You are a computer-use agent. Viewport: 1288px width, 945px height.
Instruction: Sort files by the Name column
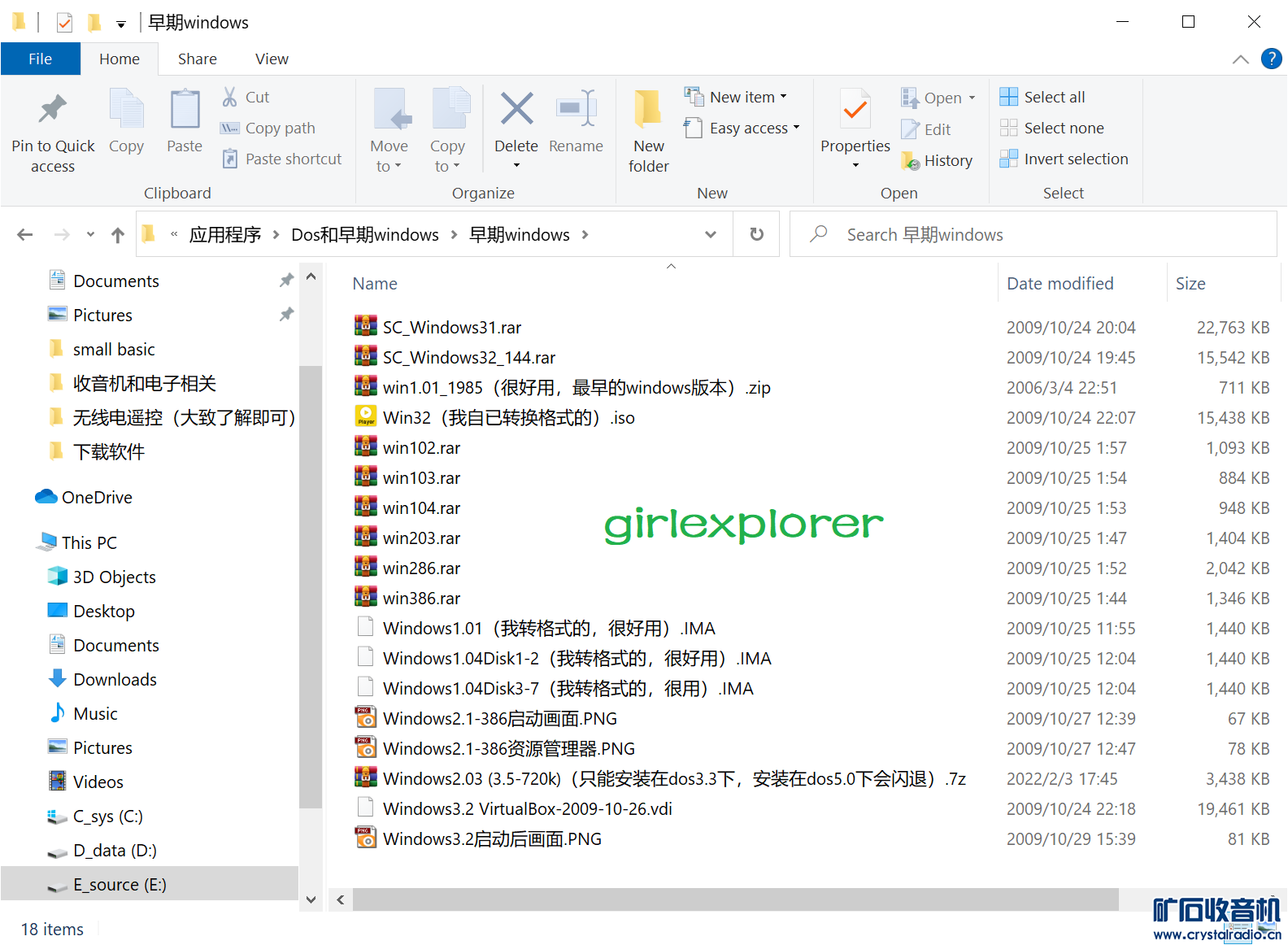375,283
